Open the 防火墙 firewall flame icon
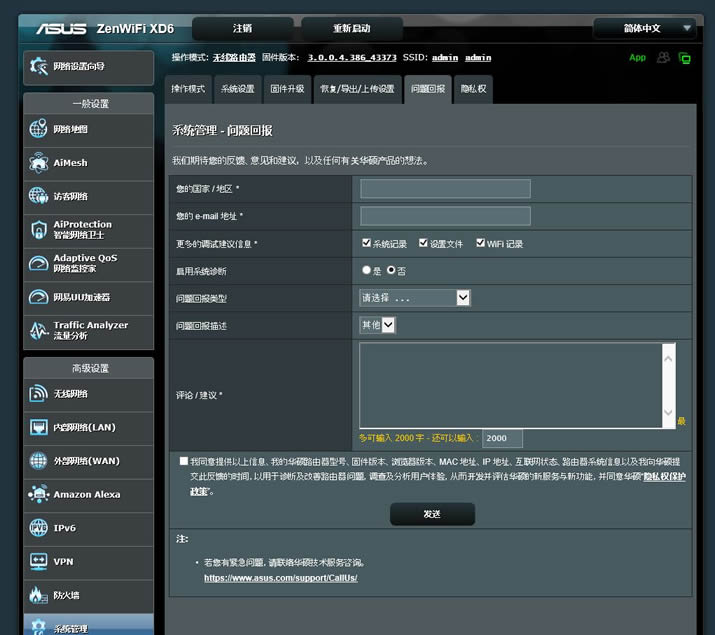This screenshot has height=635, width=715. pyautogui.click(x=38, y=595)
